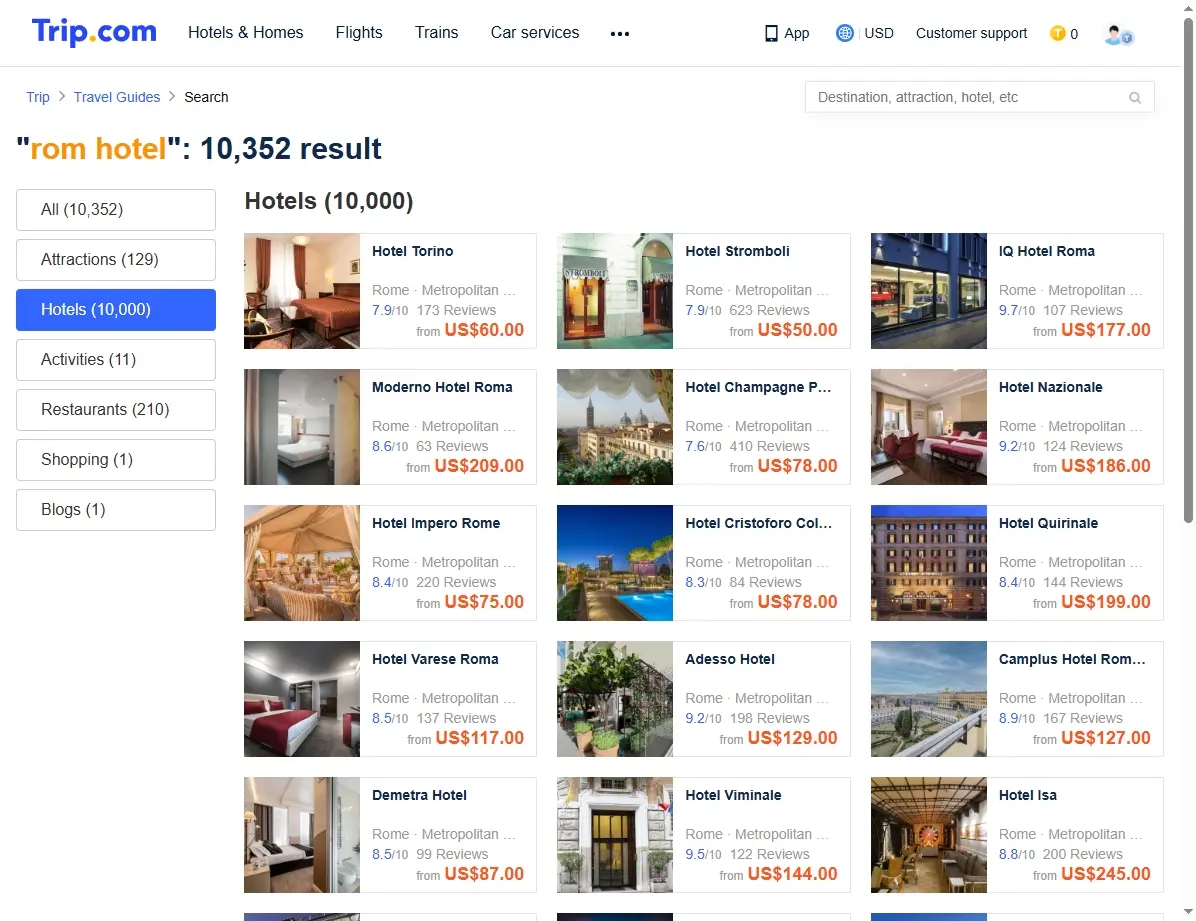Open the Moderno Hotel Roma photo
Image resolution: width=1196 pixels, height=921 pixels.
pyautogui.click(x=302, y=427)
